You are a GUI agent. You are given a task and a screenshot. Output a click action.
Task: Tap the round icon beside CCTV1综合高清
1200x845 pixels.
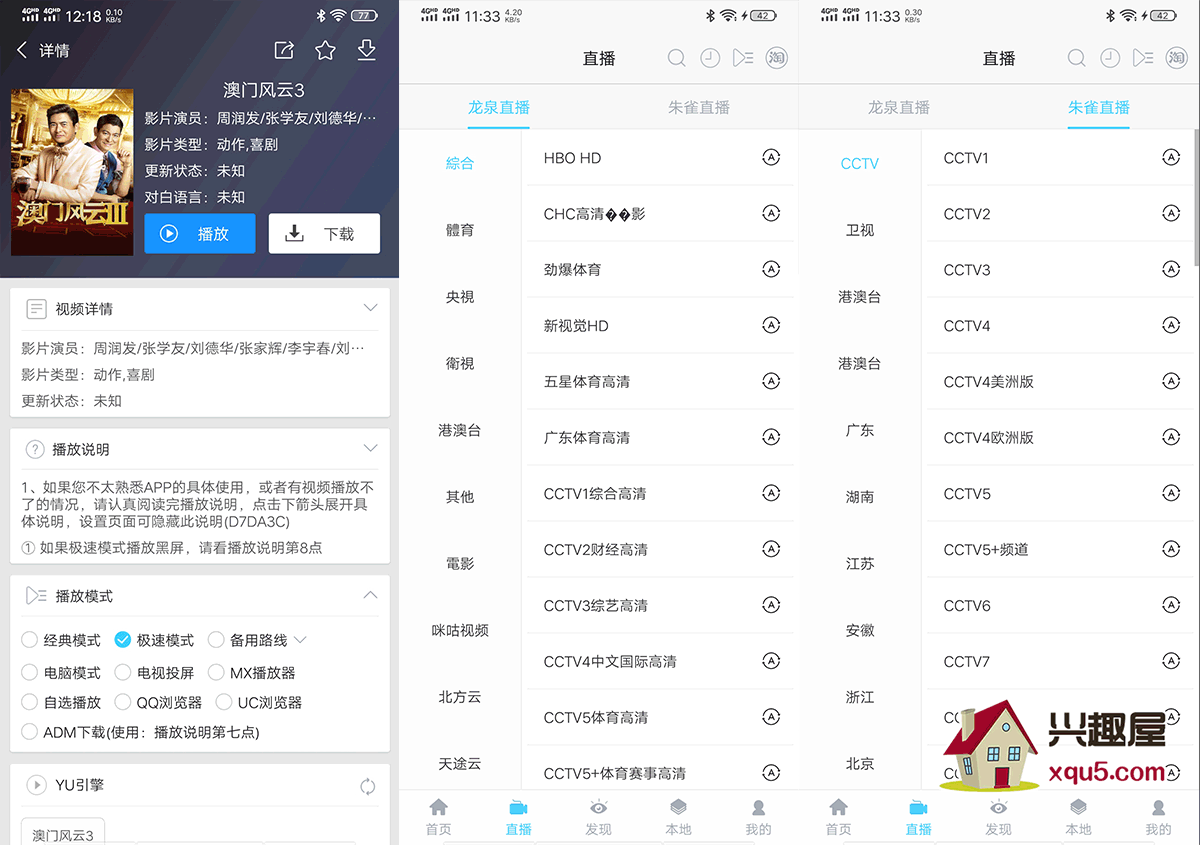click(771, 493)
